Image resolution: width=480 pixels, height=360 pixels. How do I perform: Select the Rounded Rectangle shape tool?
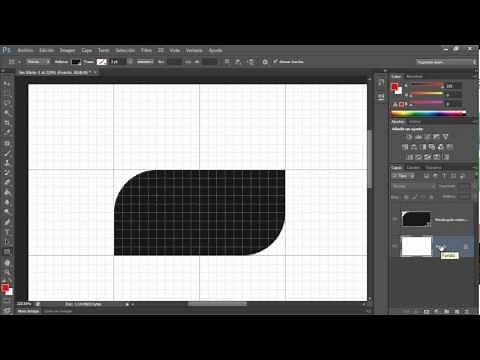tap(7, 252)
